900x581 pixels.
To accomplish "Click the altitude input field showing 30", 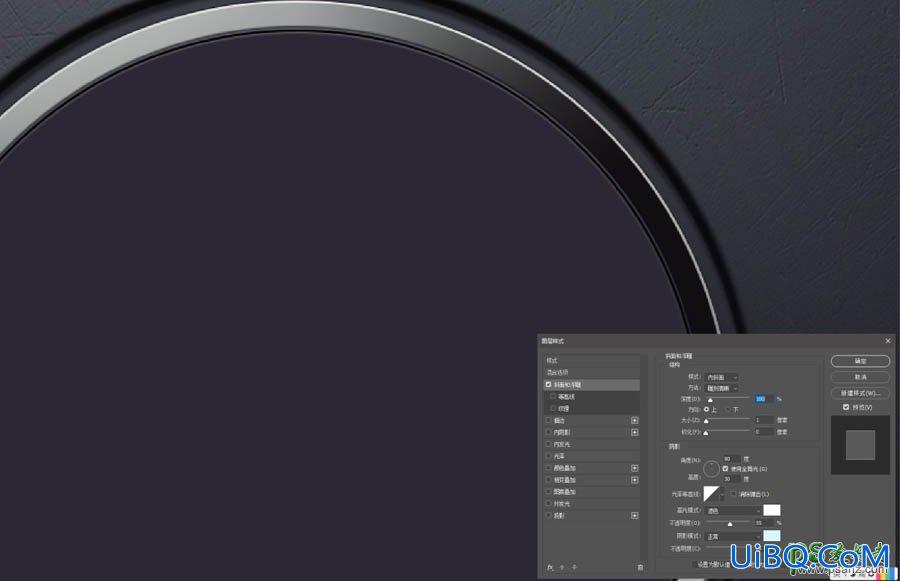I will click(x=731, y=479).
